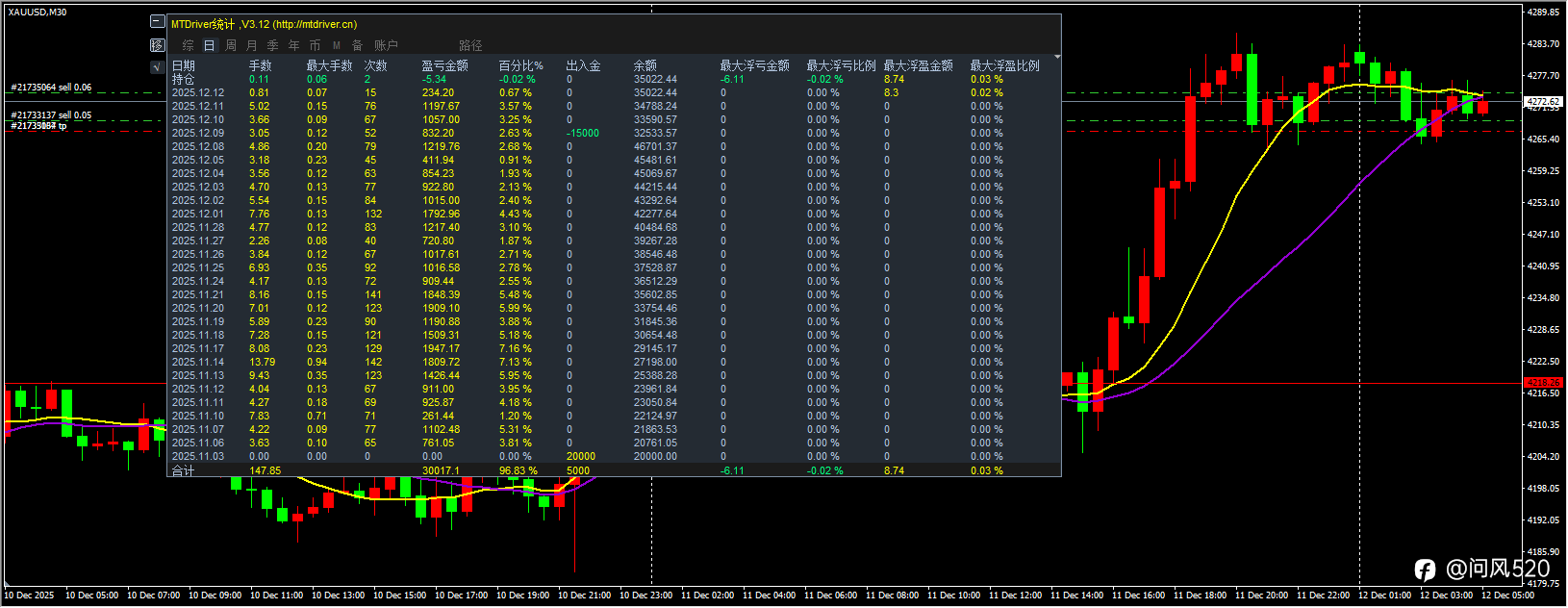Click the 出入金 column header

[x=584, y=65]
